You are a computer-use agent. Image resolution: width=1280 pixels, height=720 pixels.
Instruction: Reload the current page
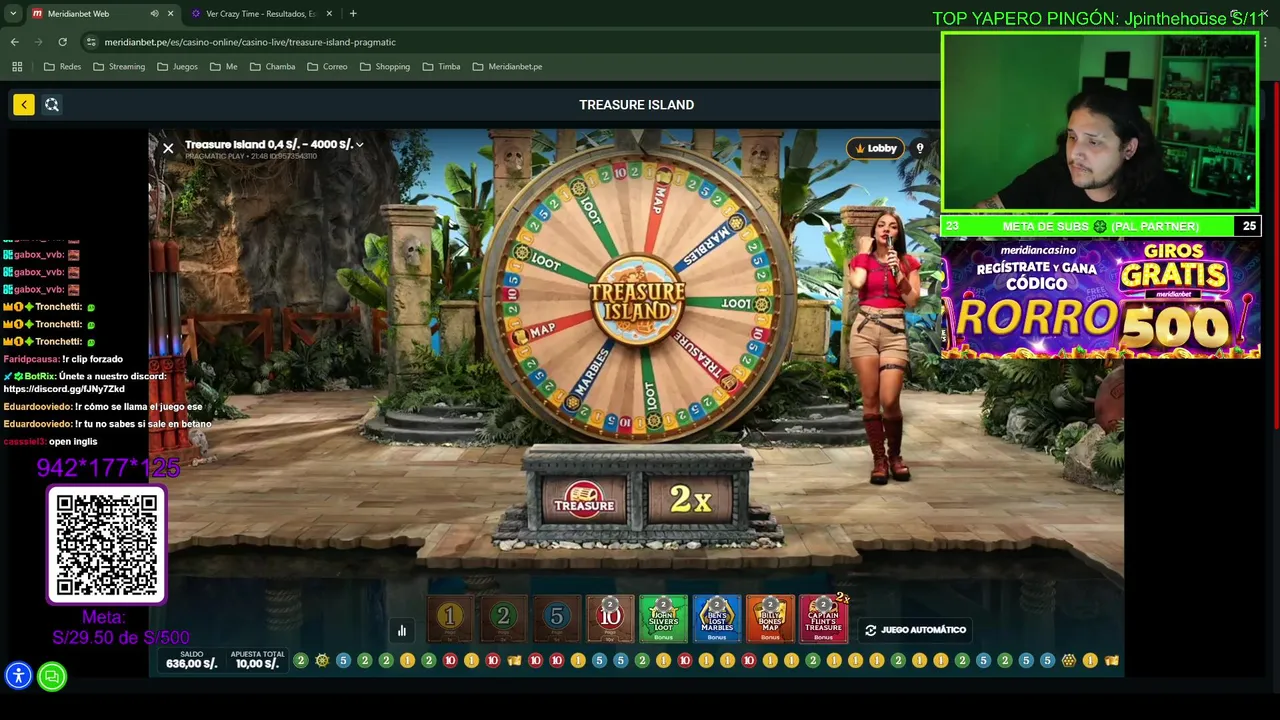[x=62, y=42]
